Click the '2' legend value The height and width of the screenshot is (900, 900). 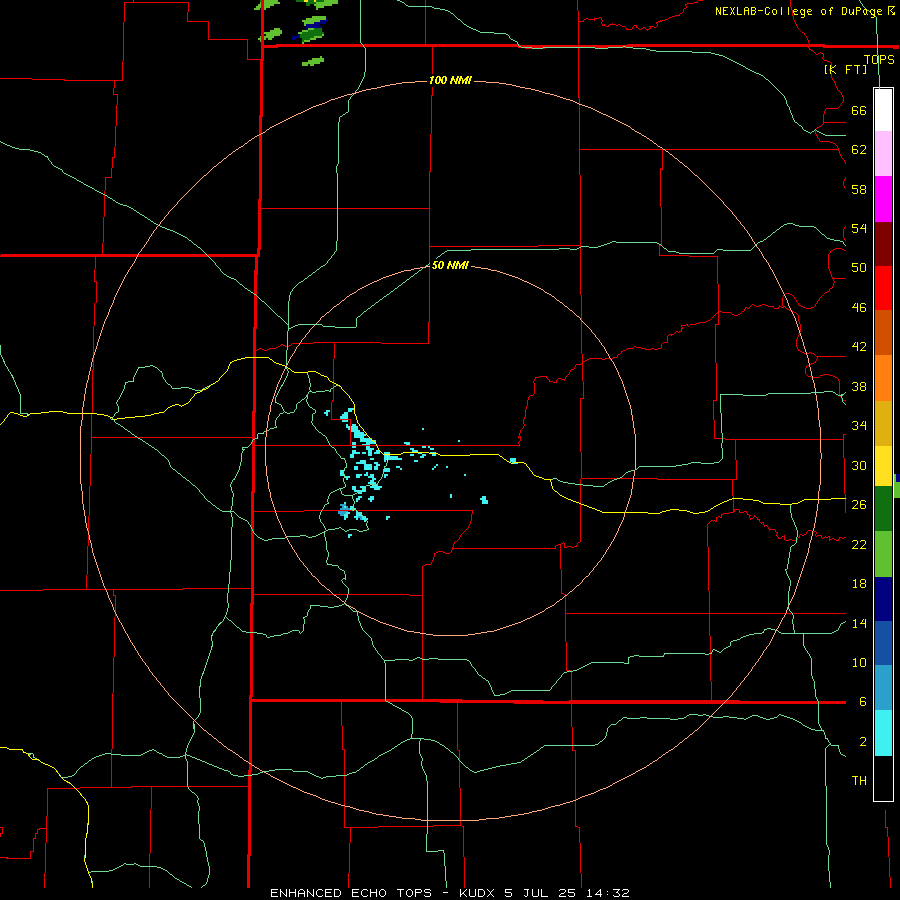pyautogui.click(x=863, y=741)
